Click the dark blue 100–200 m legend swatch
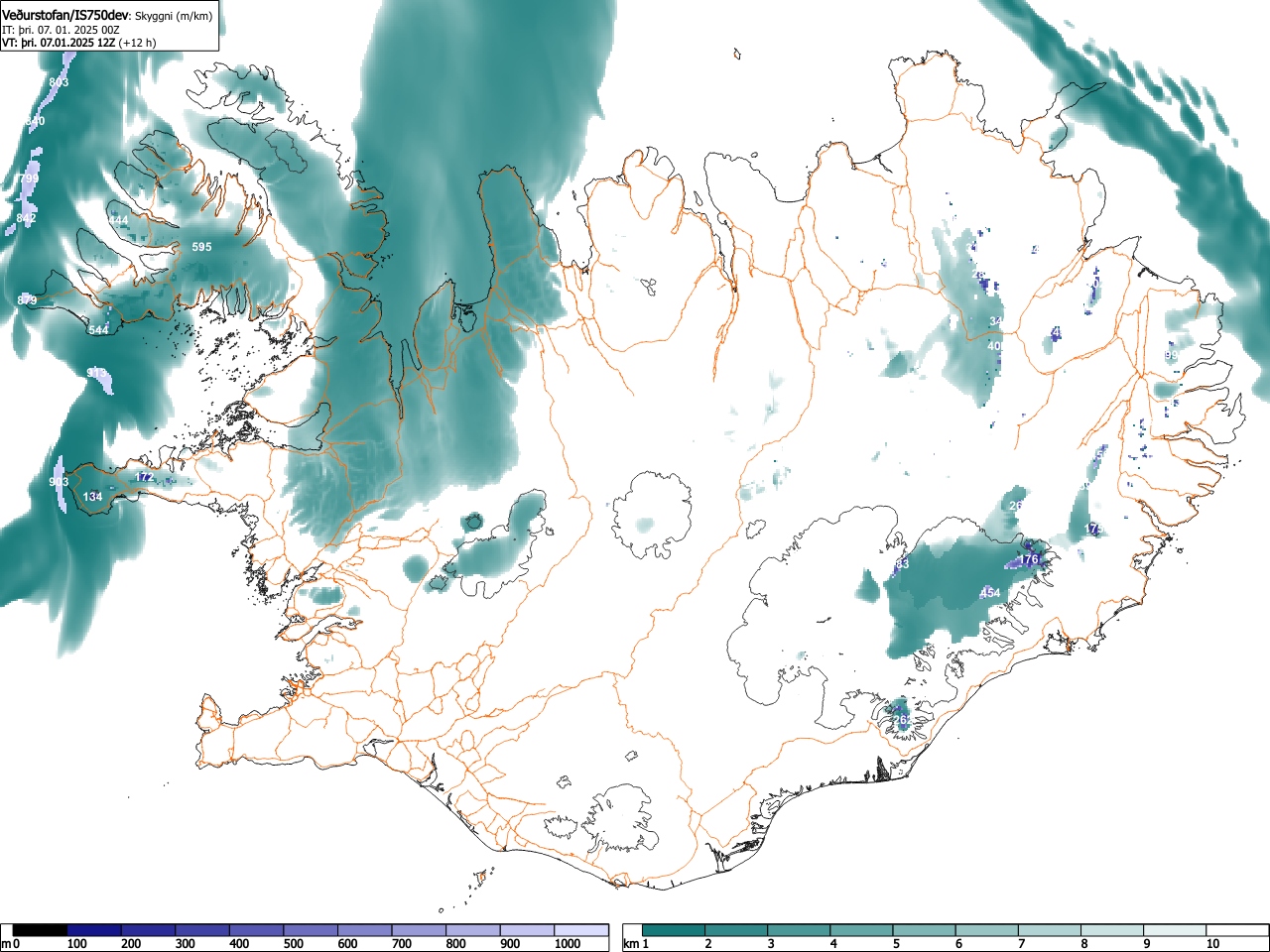The height and width of the screenshot is (952, 1270). [x=94, y=930]
